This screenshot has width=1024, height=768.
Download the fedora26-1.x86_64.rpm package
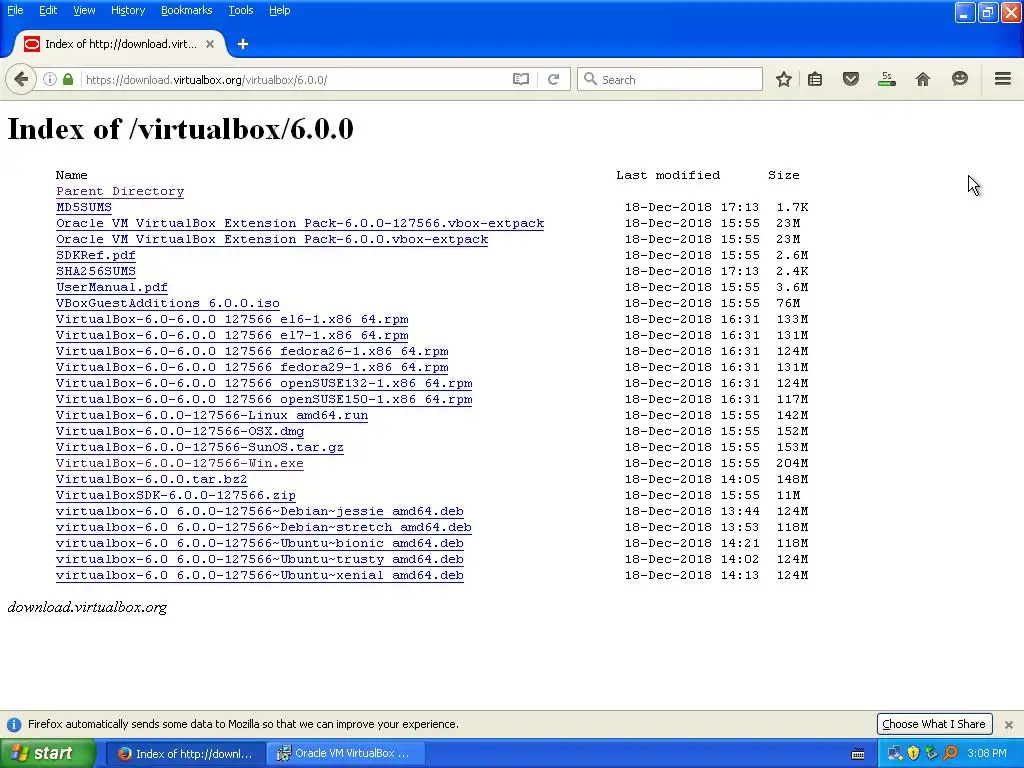[252, 351]
